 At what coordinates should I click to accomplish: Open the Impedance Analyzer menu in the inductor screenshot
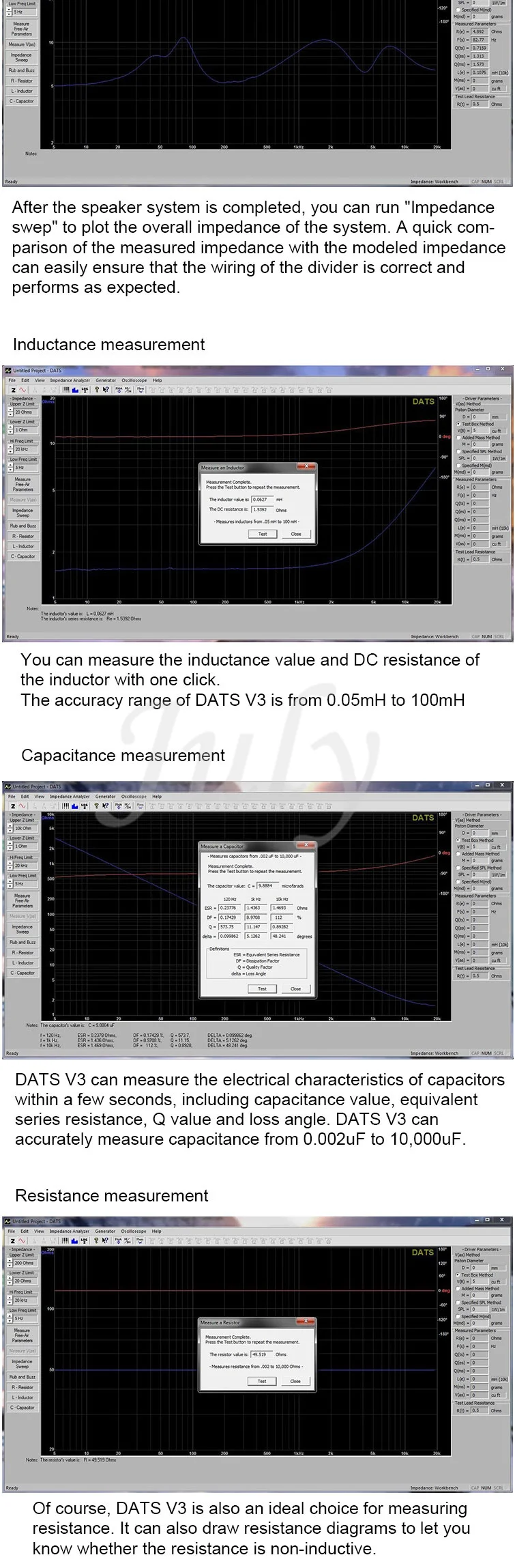[70, 380]
